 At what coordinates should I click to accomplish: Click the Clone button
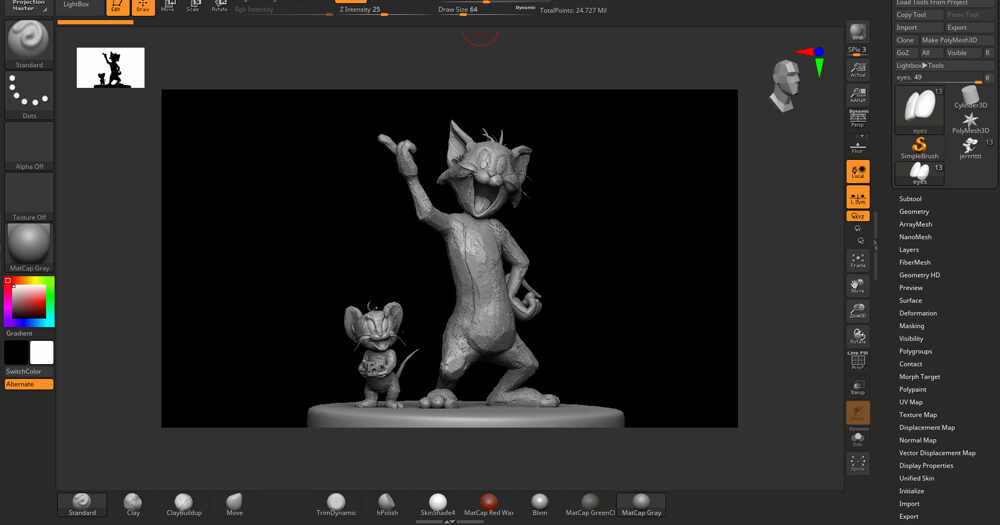pyautogui.click(x=906, y=40)
